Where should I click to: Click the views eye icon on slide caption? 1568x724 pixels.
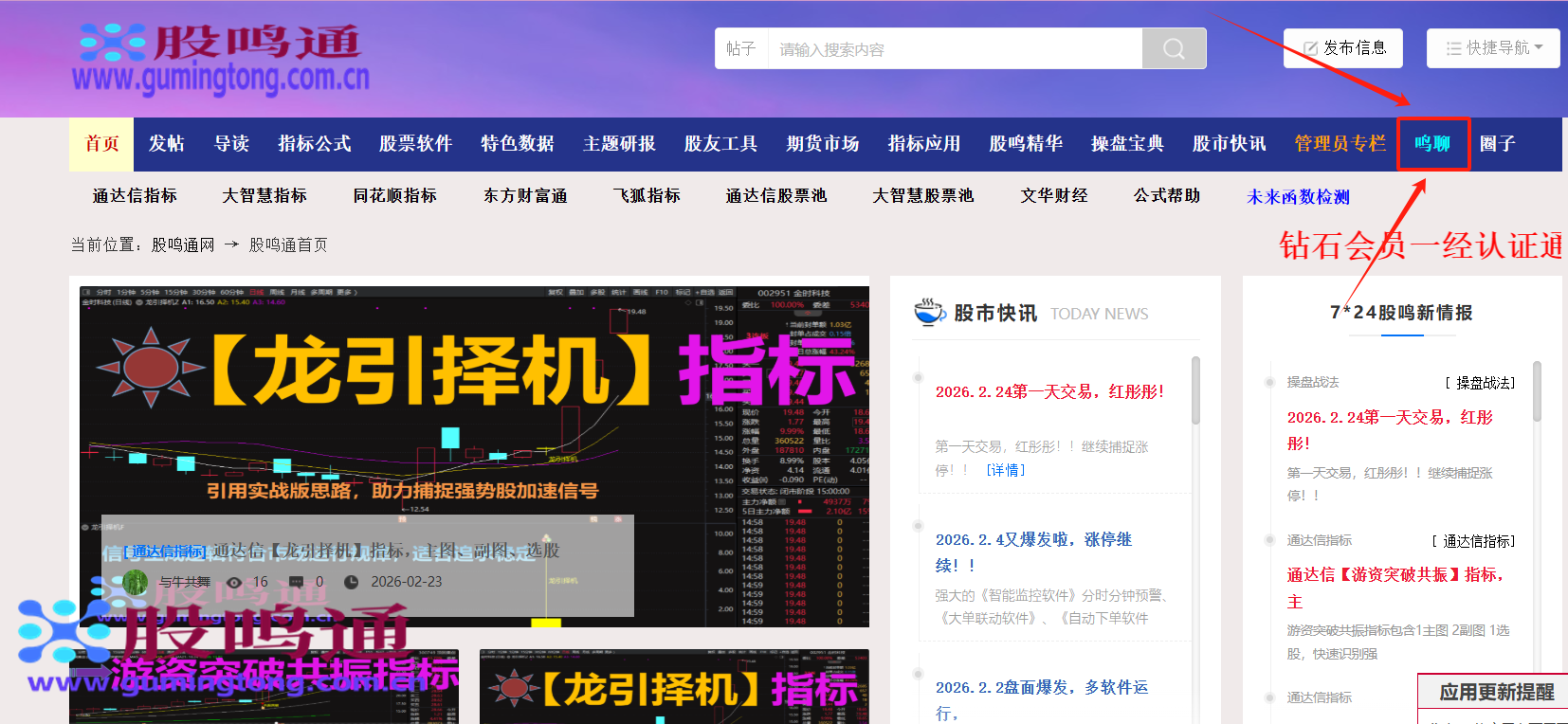pyautogui.click(x=235, y=582)
